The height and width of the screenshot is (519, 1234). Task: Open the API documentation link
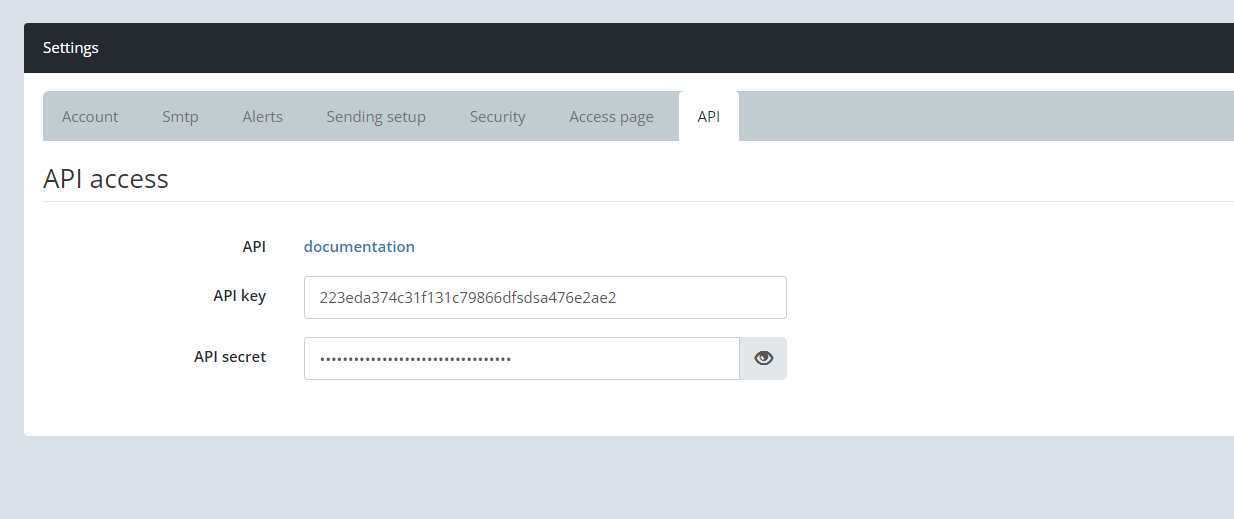[359, 246]
